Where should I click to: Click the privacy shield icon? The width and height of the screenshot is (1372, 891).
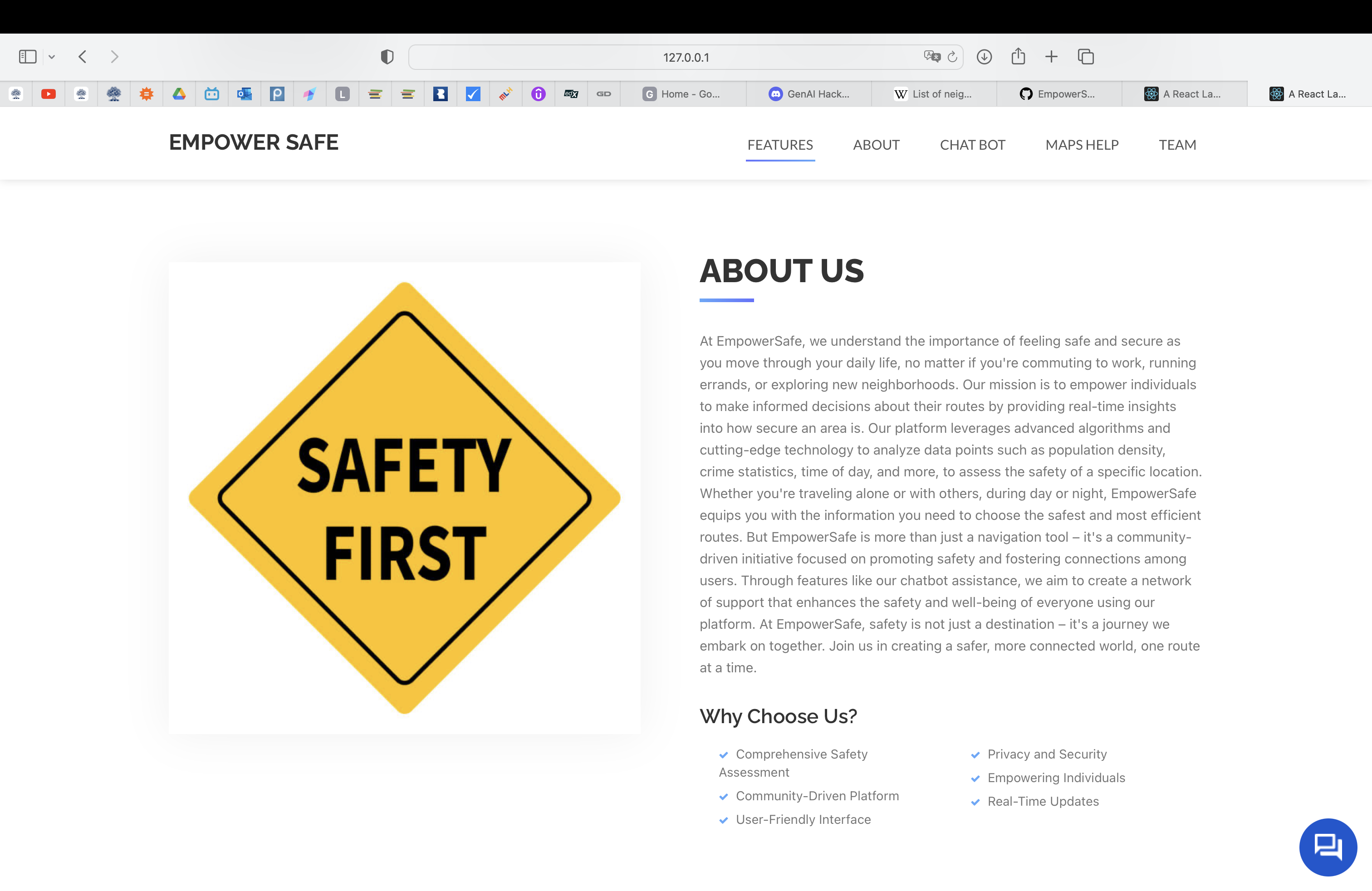387,56
